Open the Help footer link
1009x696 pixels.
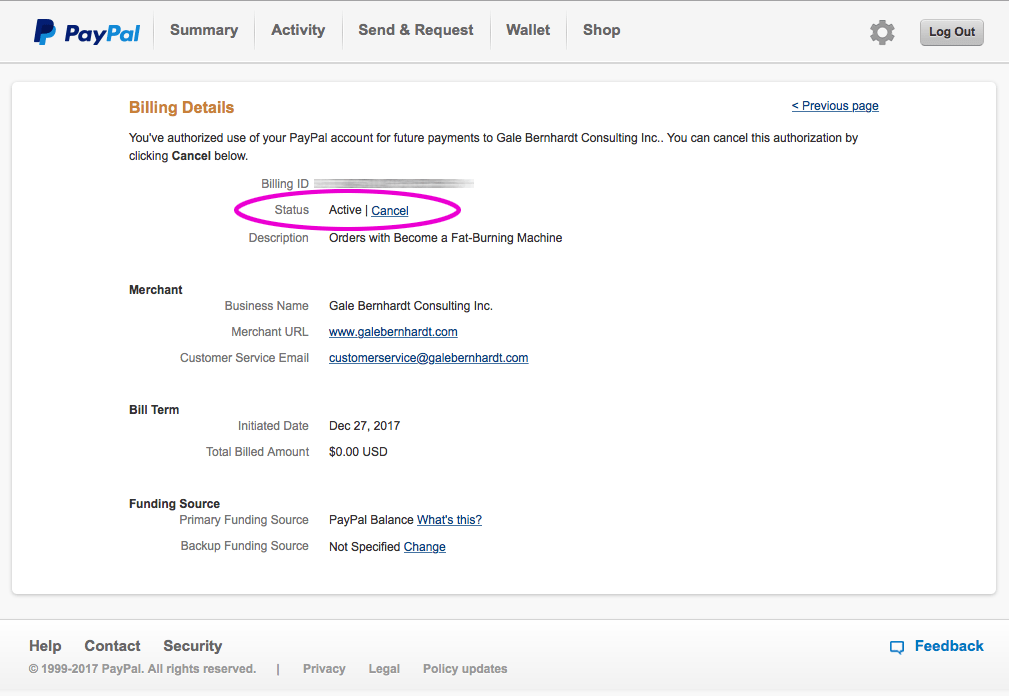pyautogui.click(x=45, y=646)
